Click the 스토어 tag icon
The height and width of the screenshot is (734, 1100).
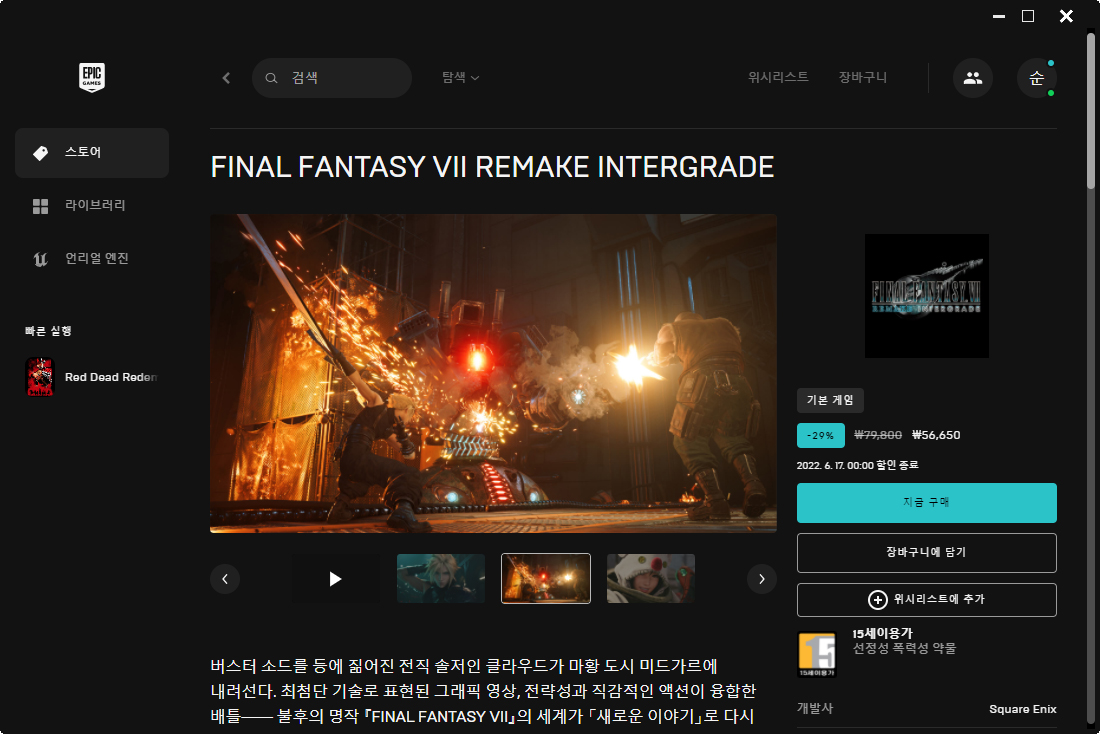(x=41, y=152)
